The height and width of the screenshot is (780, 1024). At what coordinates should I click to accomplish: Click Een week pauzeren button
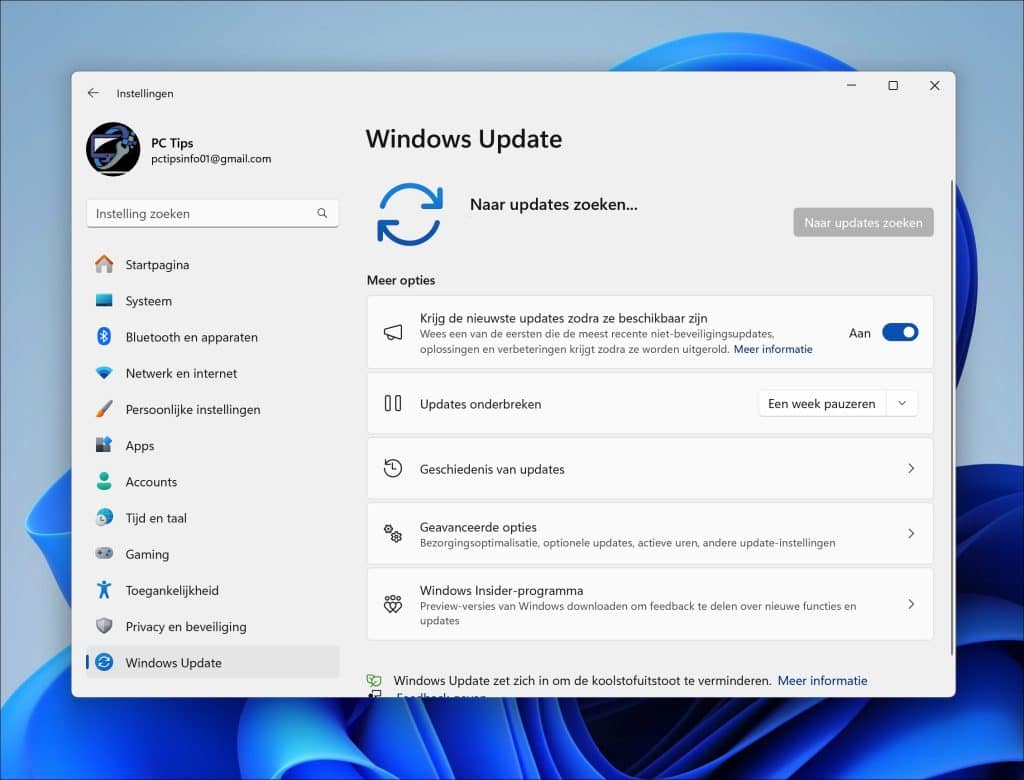tap(822, 404)
